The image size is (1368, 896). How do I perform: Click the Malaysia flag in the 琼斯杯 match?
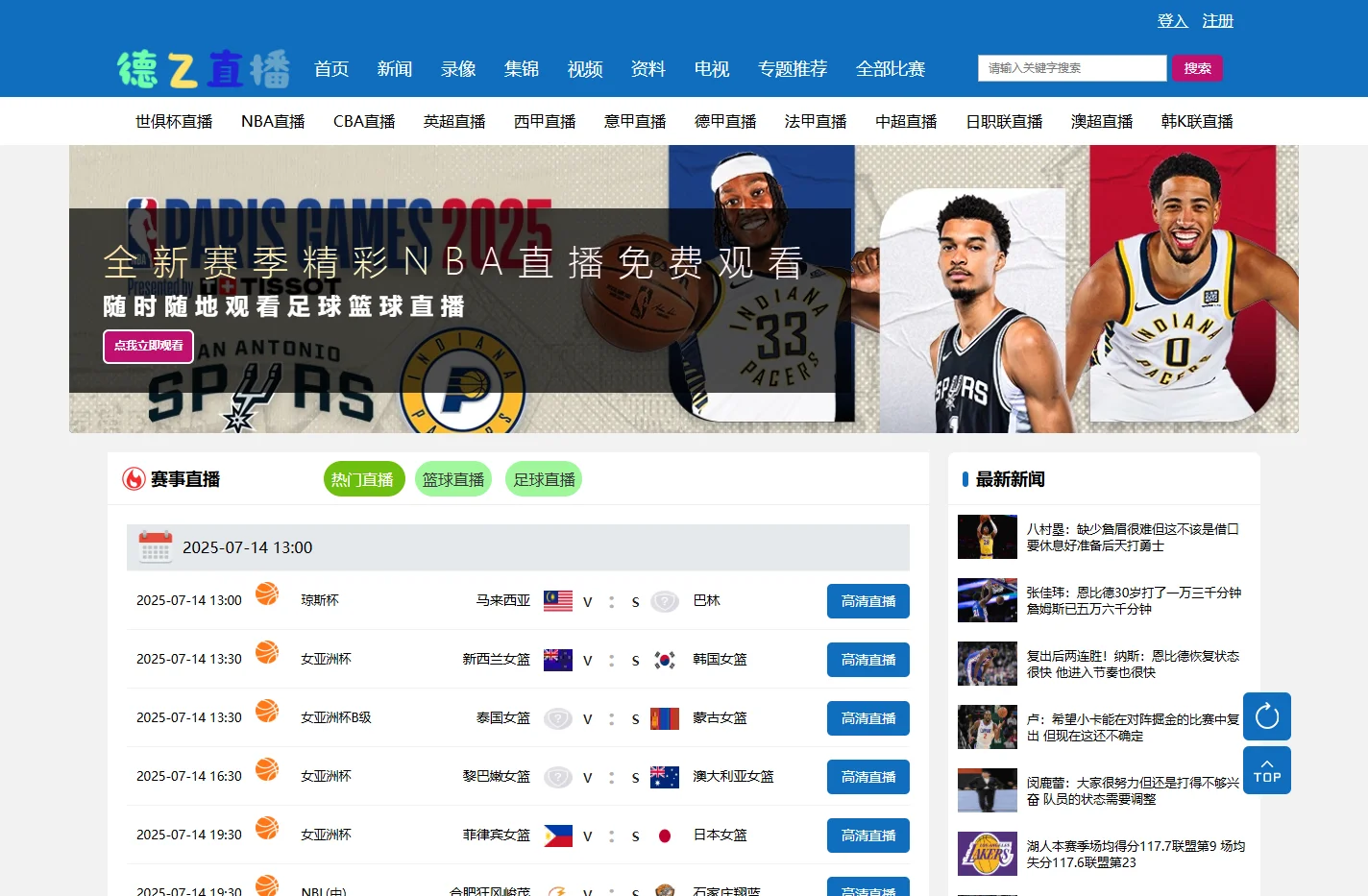pos(558,601)
